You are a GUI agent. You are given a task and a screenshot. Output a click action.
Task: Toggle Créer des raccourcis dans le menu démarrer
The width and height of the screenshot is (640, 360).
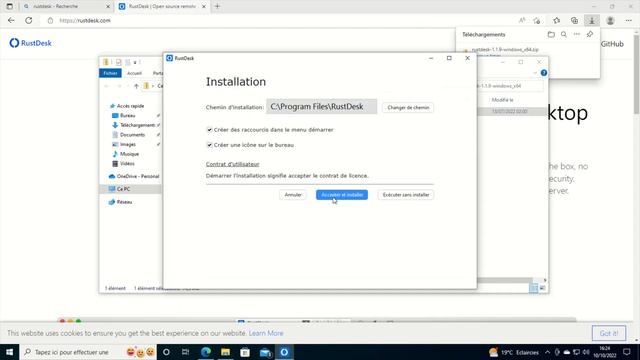[209, 130]
